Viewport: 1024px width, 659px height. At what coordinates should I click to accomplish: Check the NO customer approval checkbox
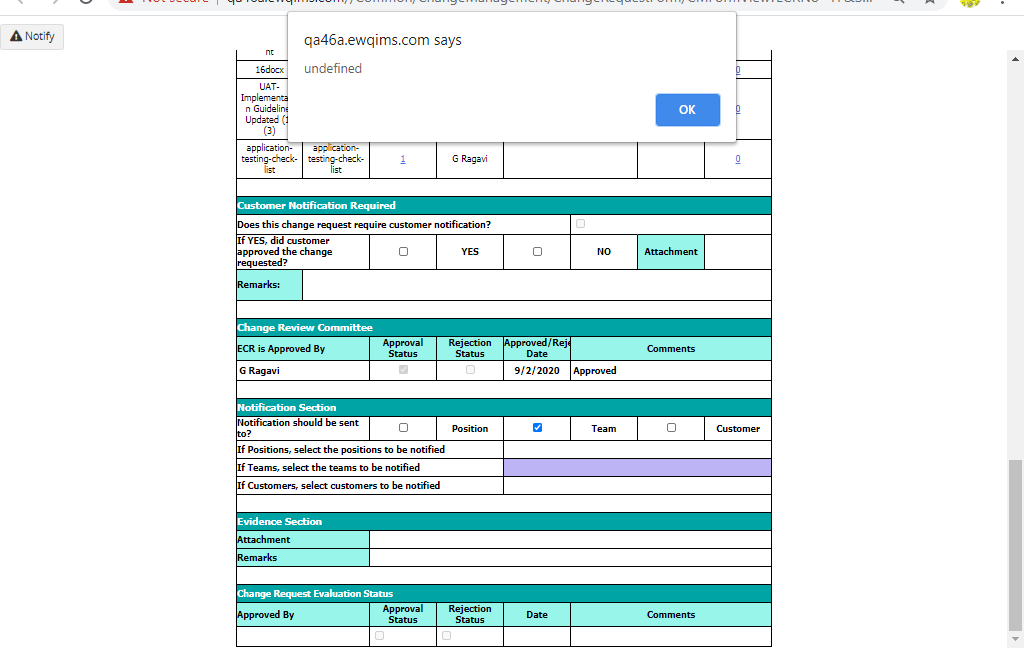point(537,251)
